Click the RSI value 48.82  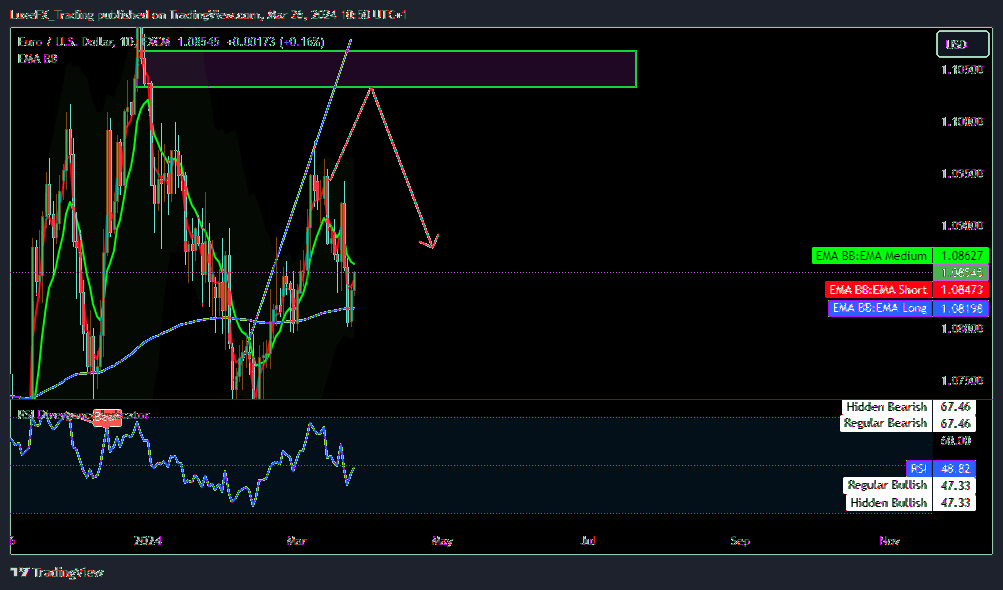[955, 468]
